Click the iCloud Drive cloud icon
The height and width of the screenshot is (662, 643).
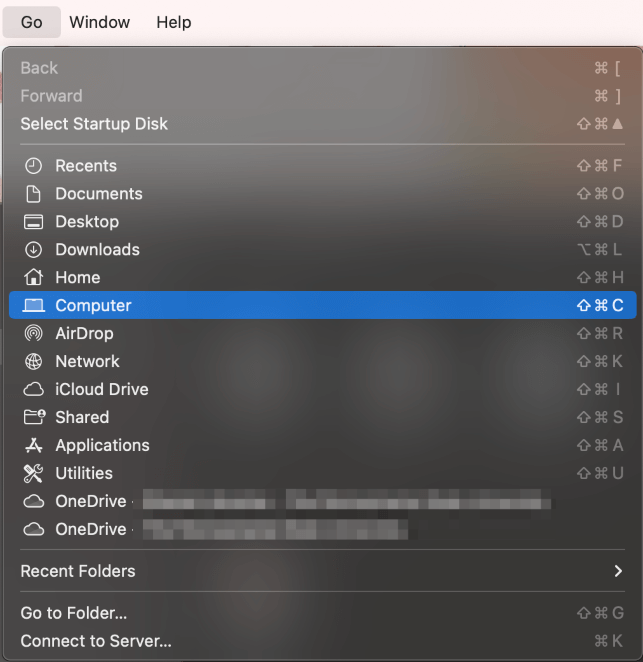tap(33, 389)
